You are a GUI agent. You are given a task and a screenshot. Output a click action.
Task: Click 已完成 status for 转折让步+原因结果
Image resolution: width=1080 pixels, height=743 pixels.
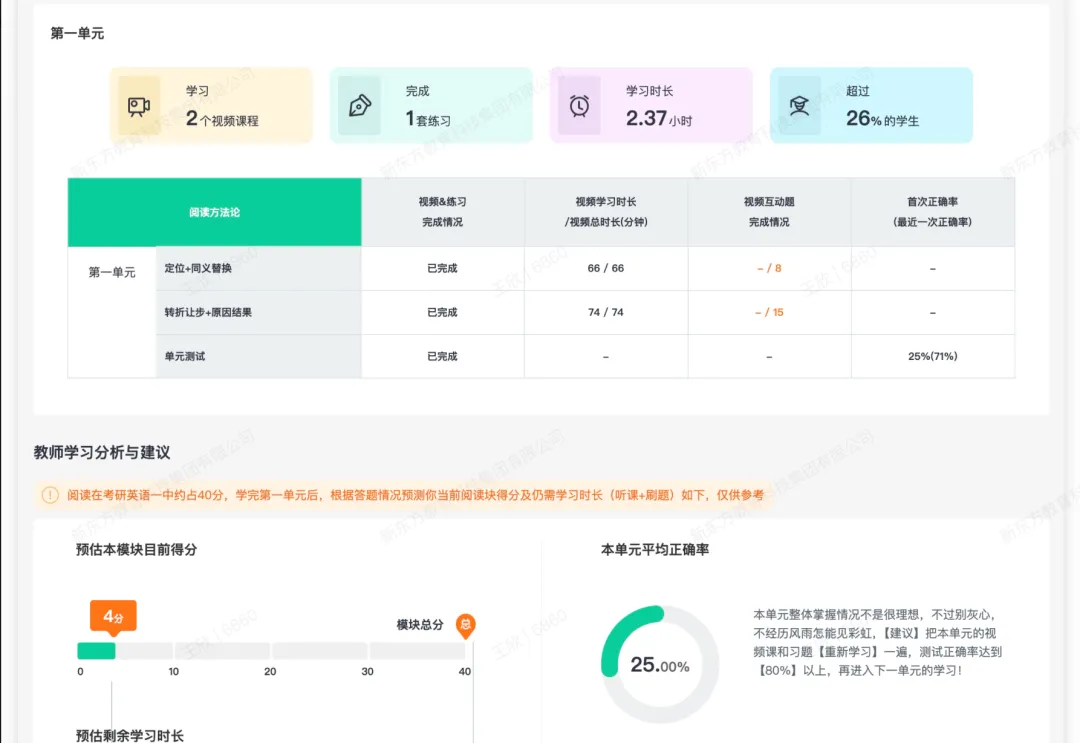[442, 313]
